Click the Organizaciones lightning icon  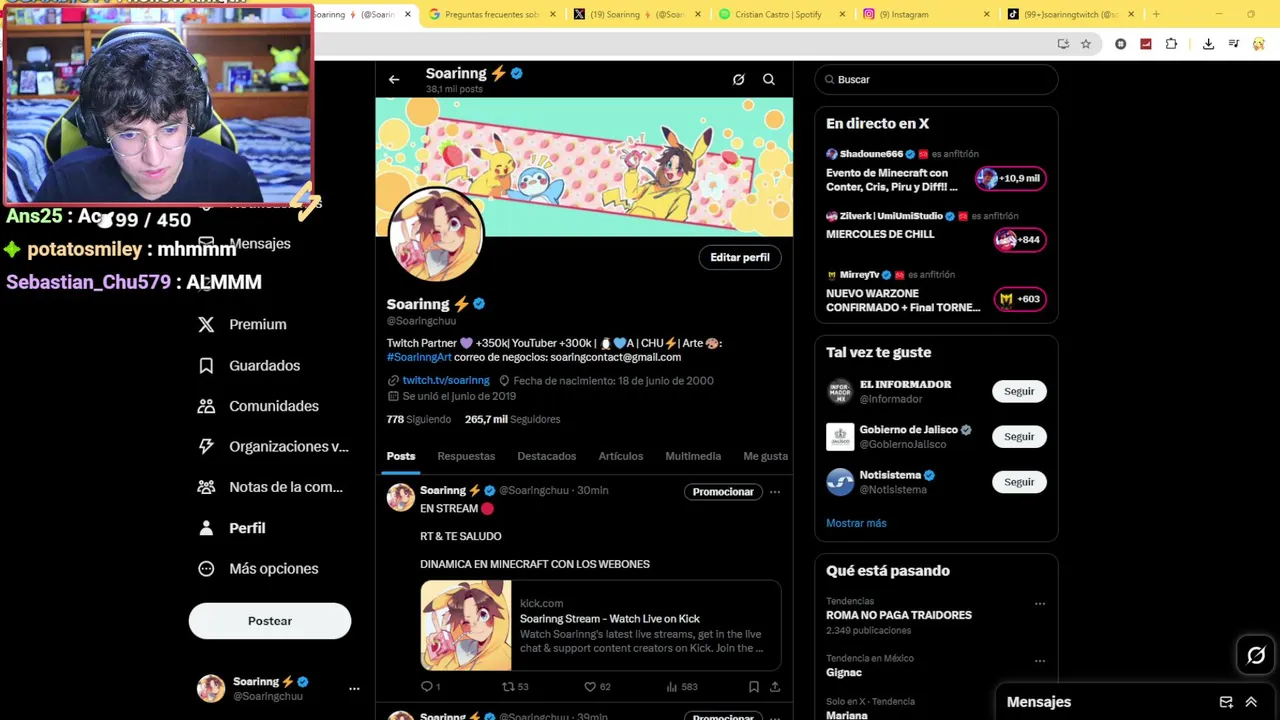click(206, 446)
